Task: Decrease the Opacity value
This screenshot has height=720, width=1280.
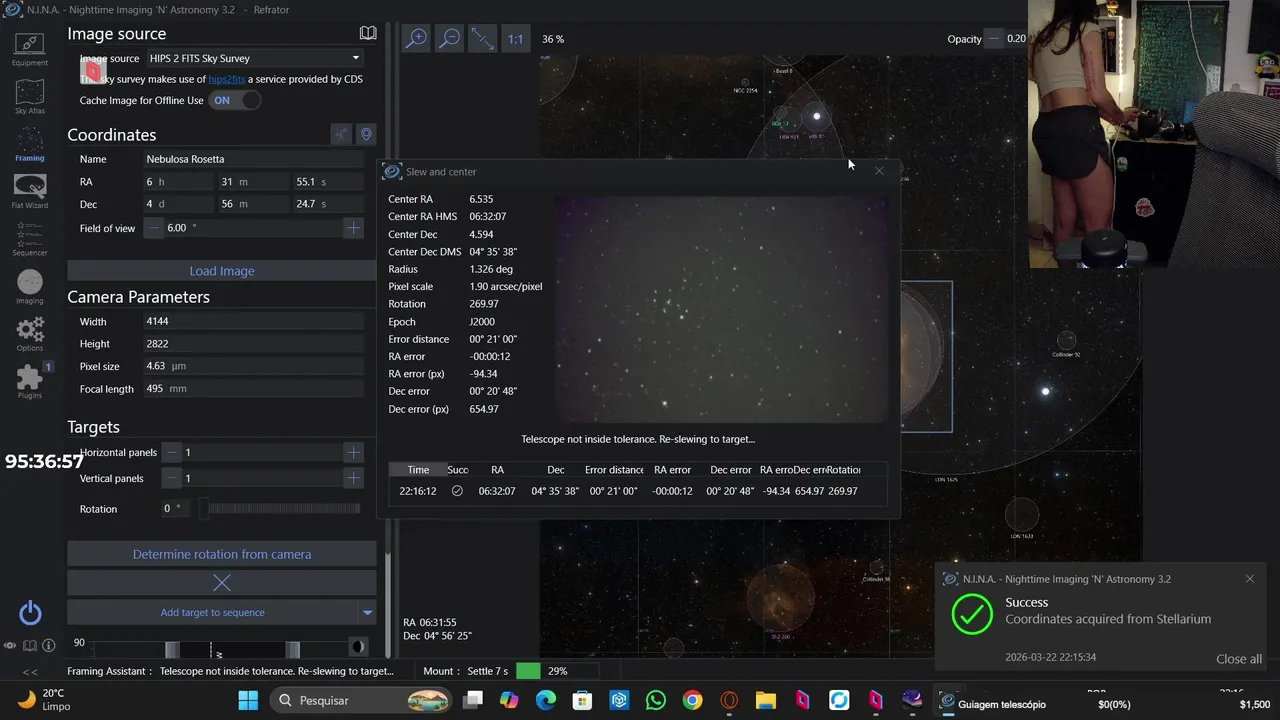Action: coord(994,39)
